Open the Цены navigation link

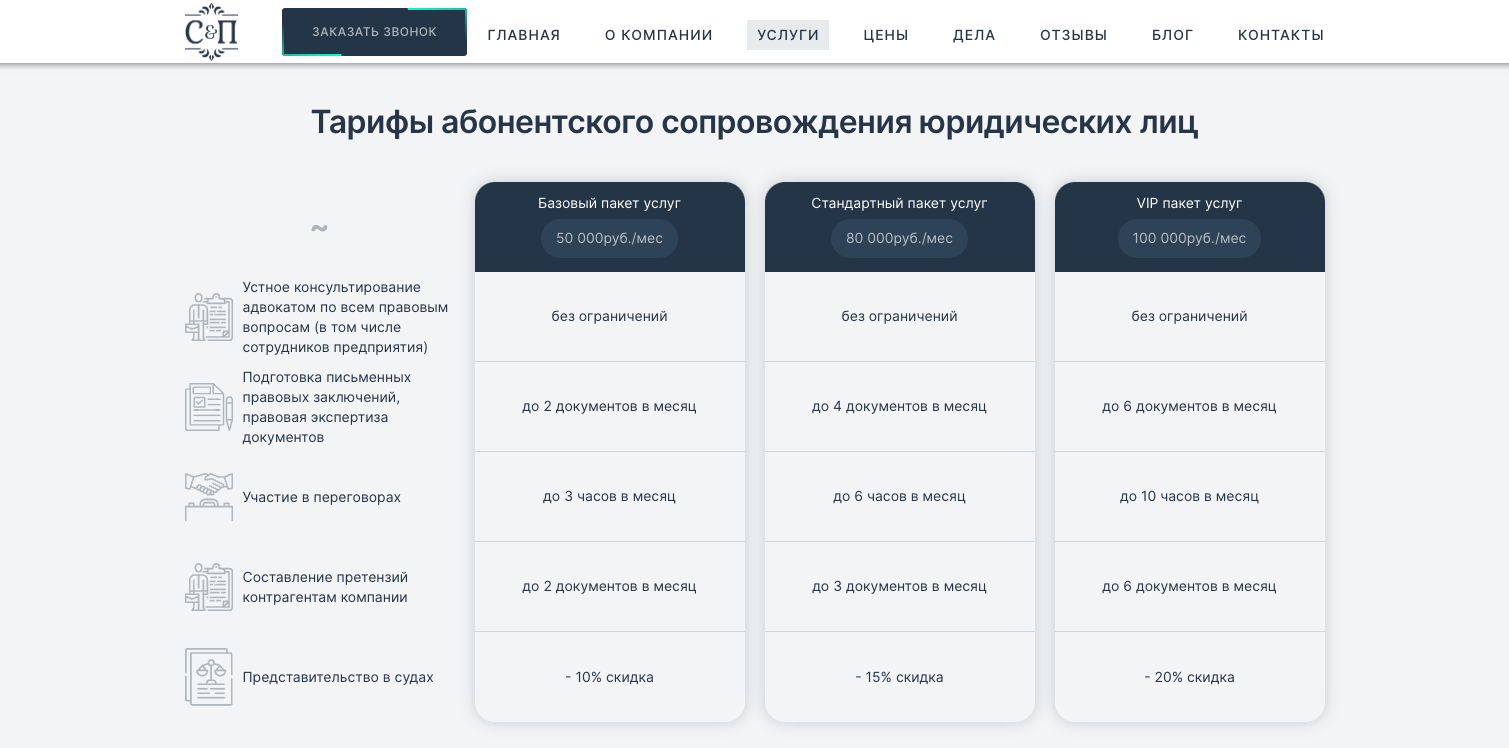coord(886,35)
